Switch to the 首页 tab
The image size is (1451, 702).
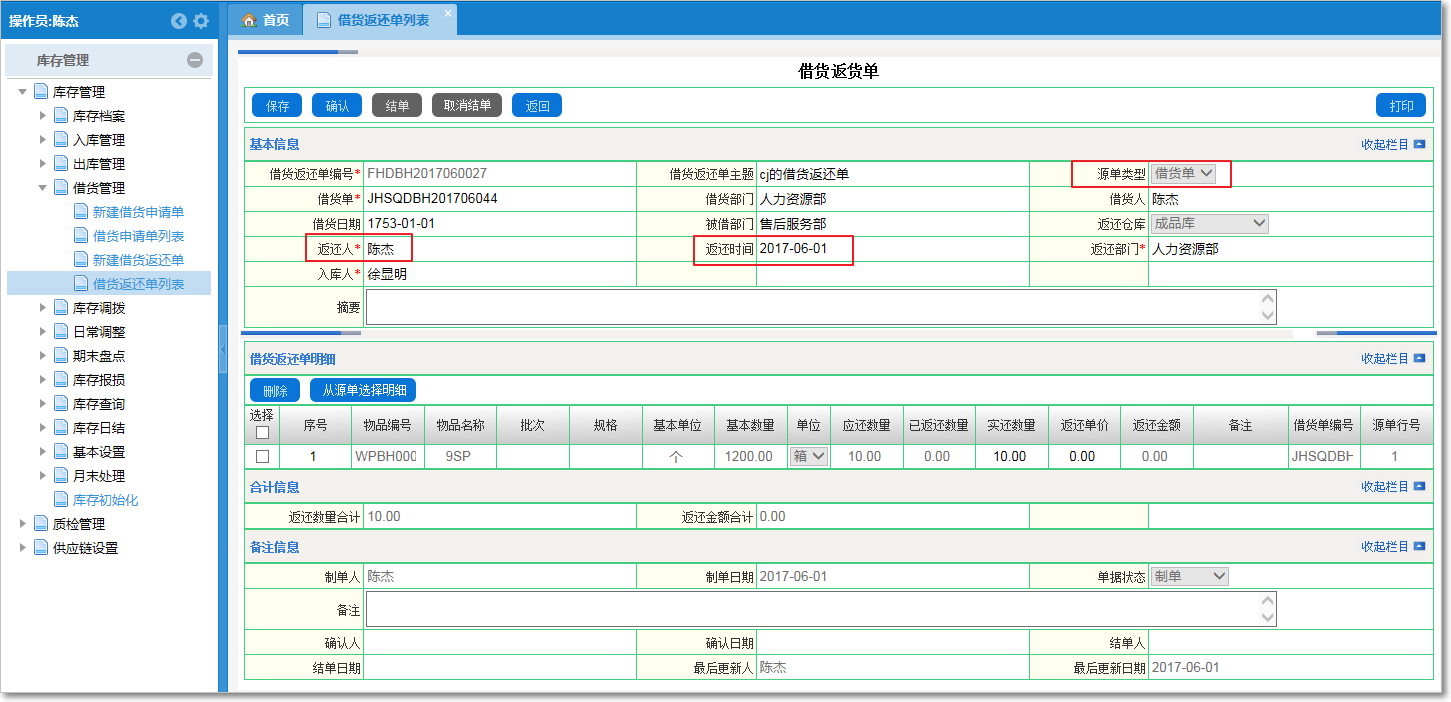(266, 20)
